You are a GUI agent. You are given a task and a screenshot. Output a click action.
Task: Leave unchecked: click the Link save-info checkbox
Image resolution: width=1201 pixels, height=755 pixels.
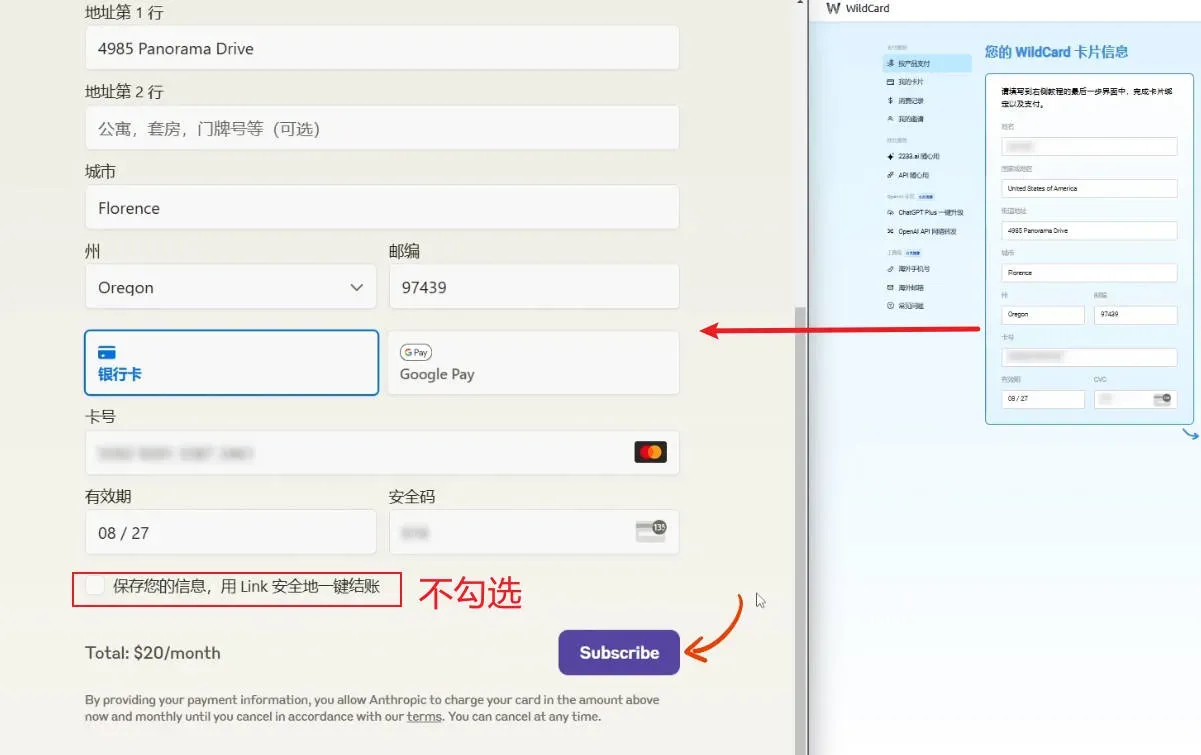click(95, 586)
